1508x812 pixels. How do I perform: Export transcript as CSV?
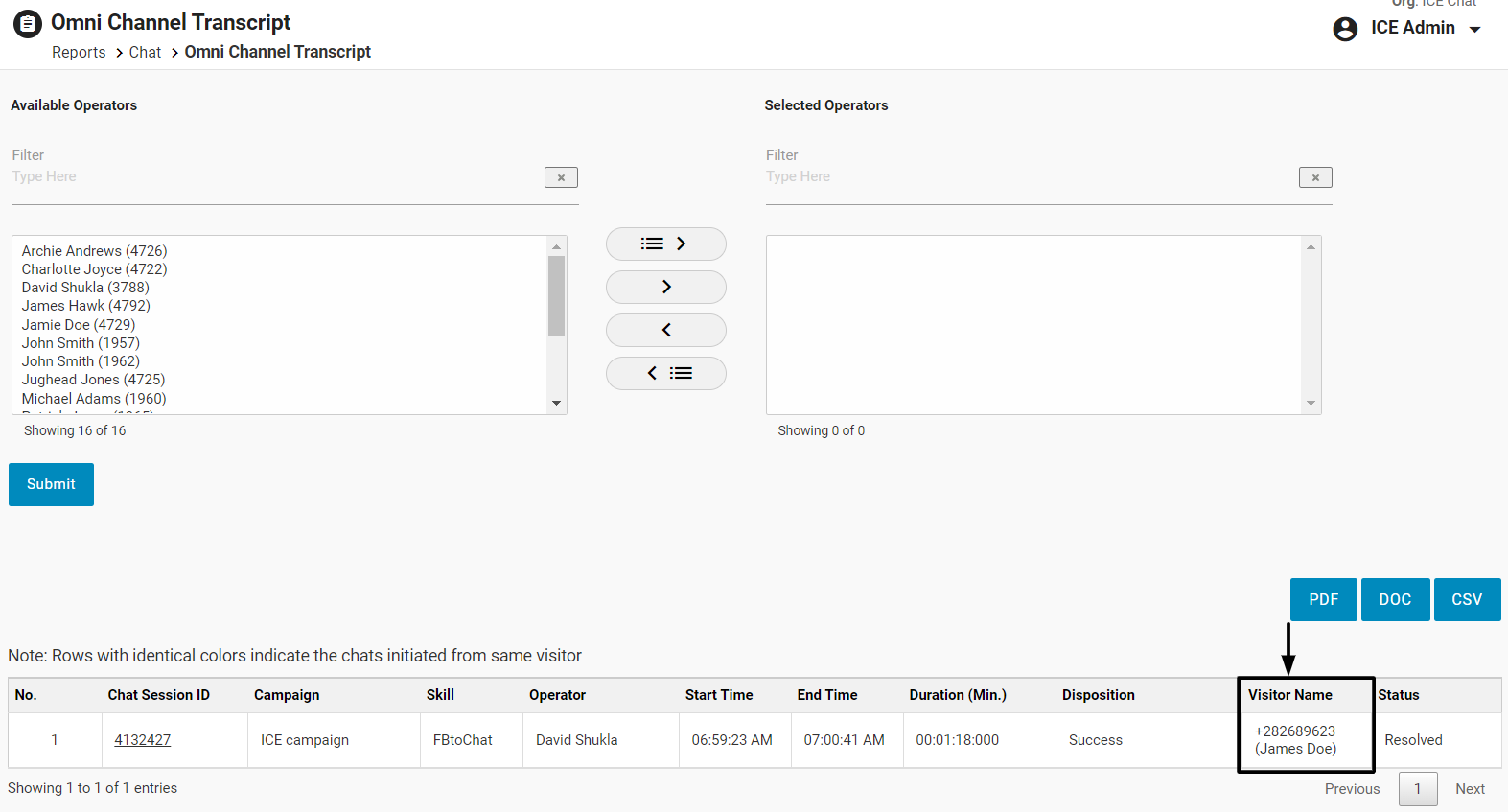point(1467,599)
